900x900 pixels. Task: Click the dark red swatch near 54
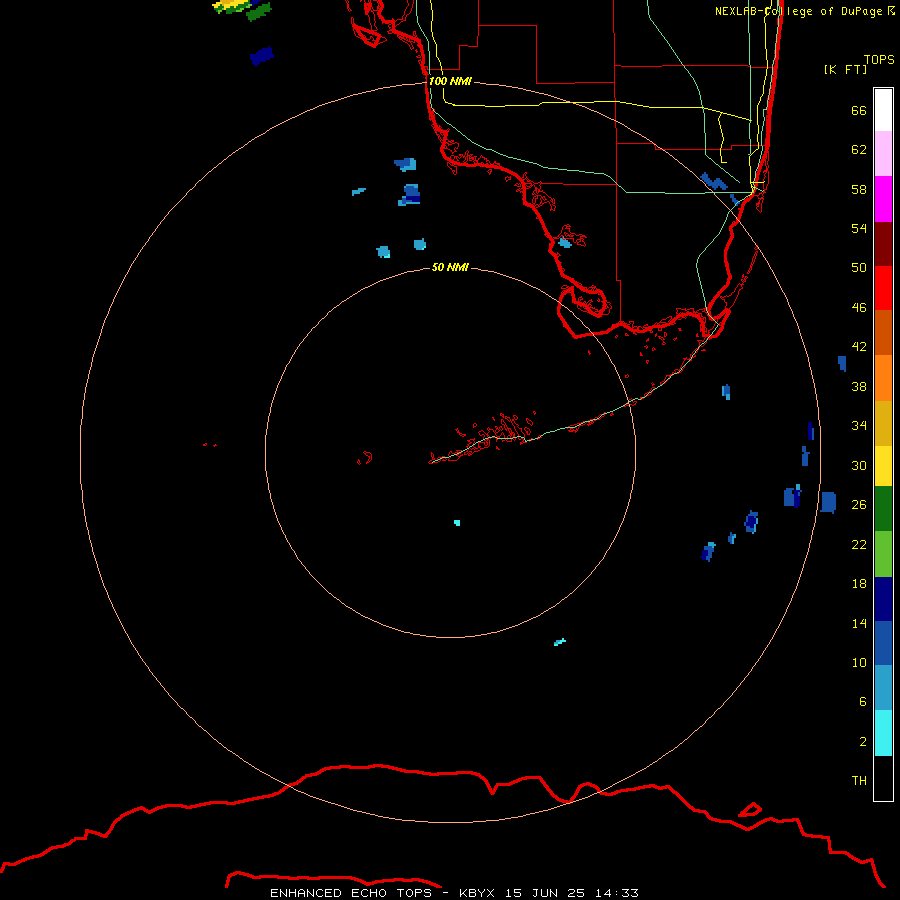(x=883, y=244)
